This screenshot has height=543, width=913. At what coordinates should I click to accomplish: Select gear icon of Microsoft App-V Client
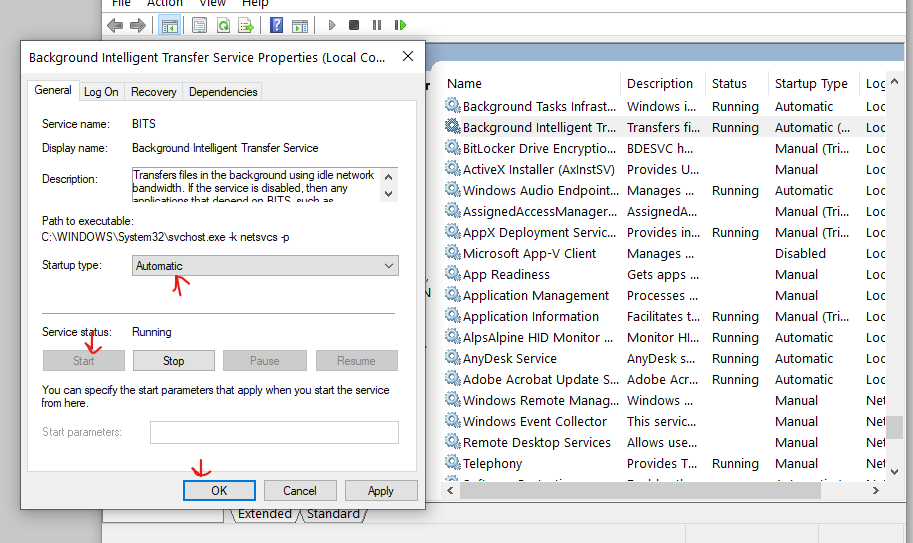452,253
